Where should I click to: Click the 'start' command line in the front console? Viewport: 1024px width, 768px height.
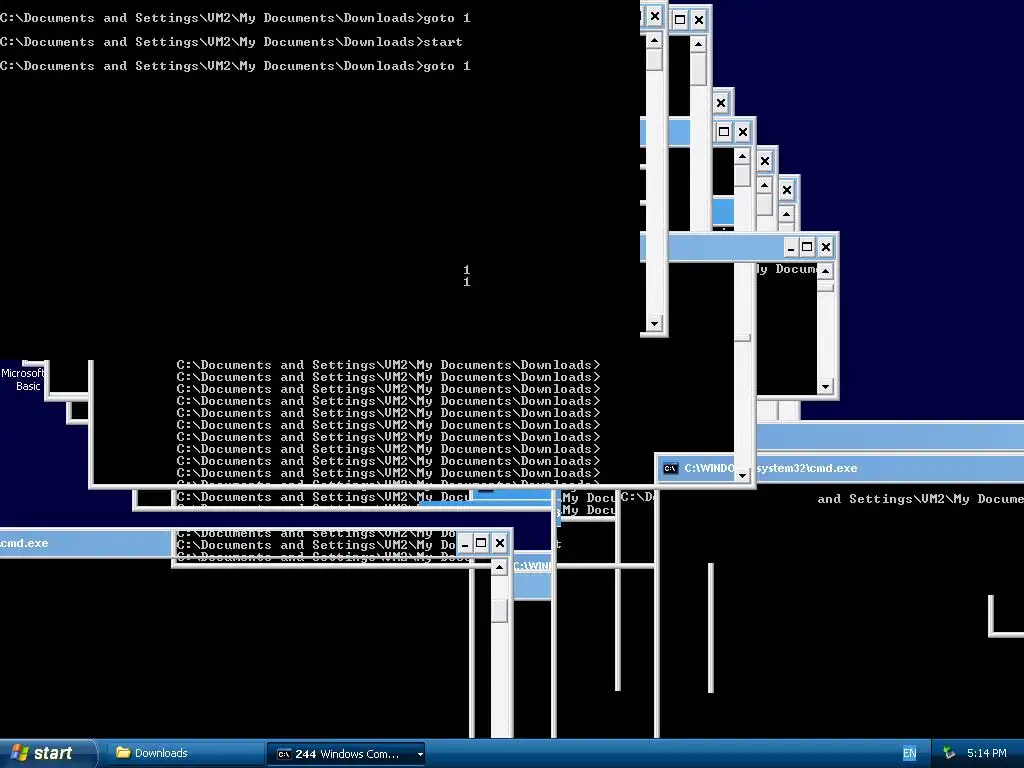pyautogui.click(x=443, y=42)
